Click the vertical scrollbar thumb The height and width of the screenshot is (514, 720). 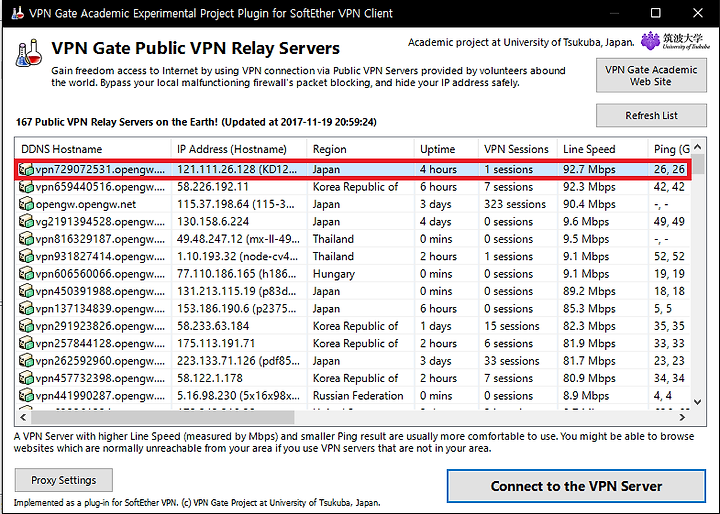point(698,164)
